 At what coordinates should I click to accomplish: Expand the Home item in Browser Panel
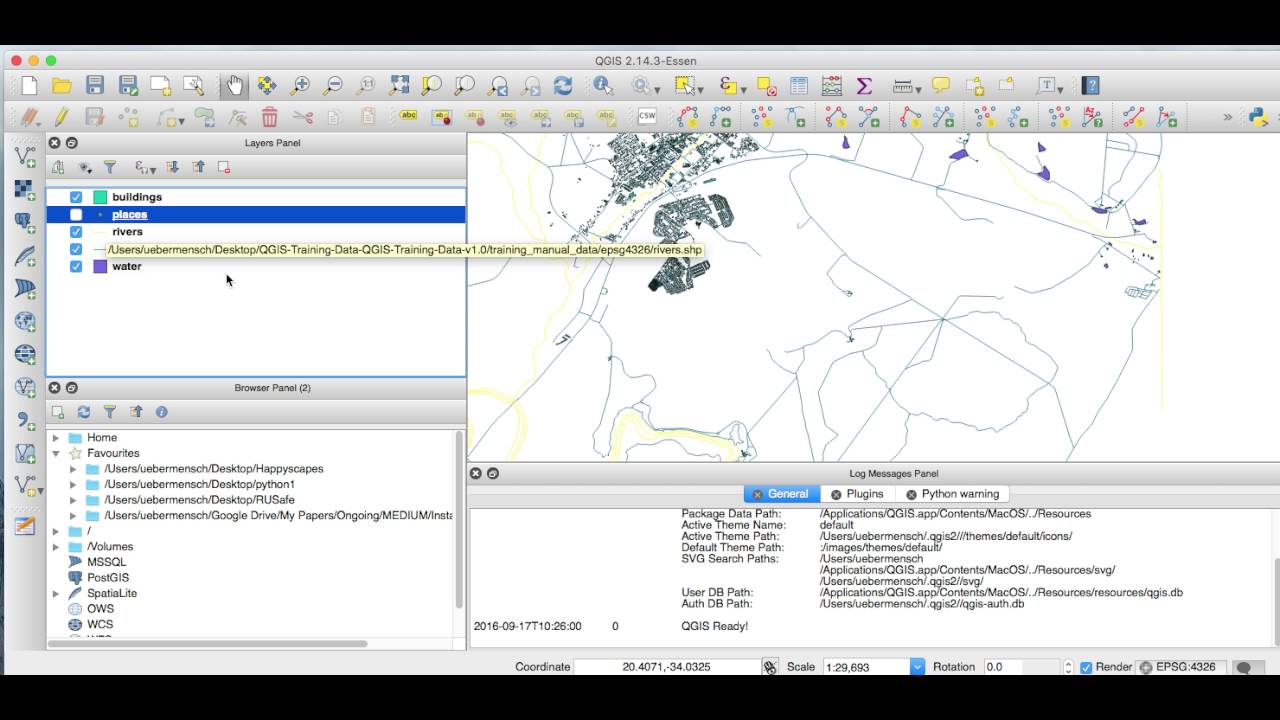pyautogui.click(x=56, y=438)
